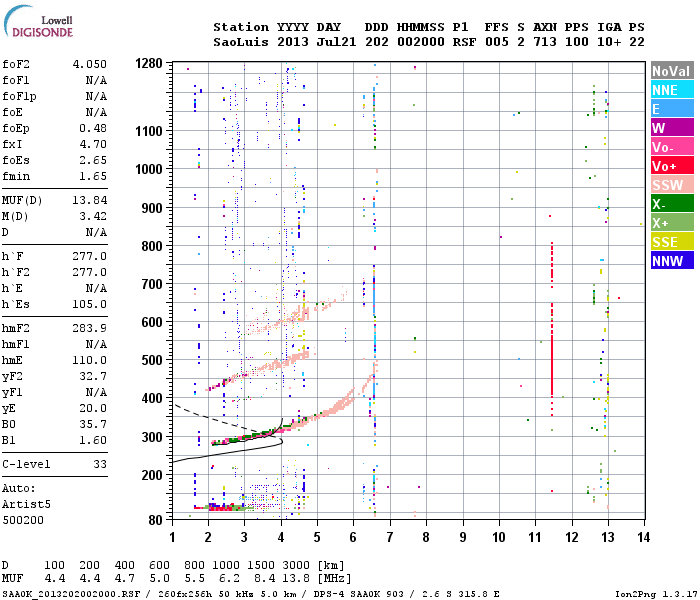This screenshot has width=700, height=600.
Task: Select the NNE legend swatch
Action: (672, 90)
